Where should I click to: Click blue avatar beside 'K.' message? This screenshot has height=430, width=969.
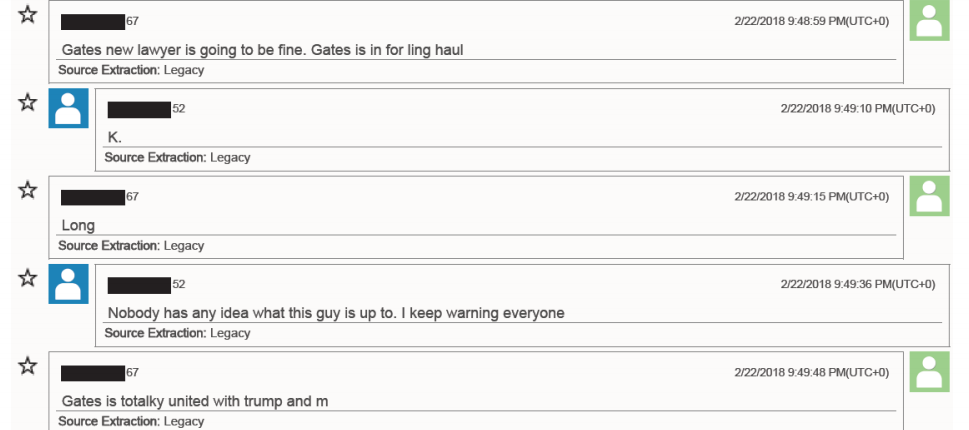coord(69,108)
